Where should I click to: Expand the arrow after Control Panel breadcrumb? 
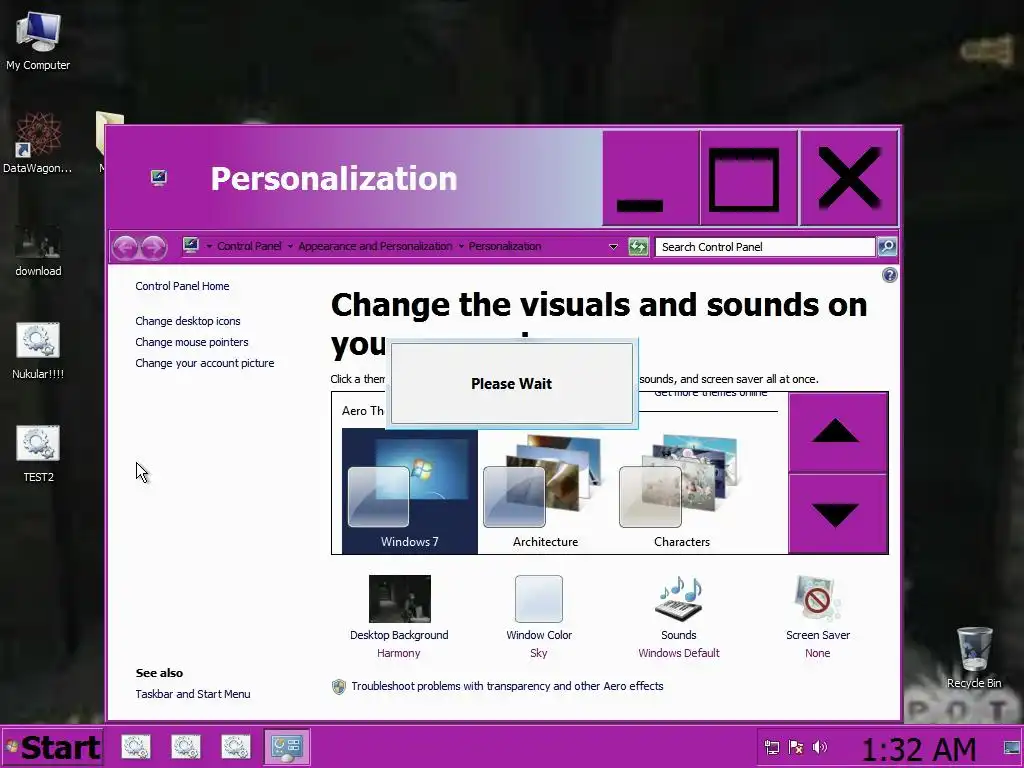coord(290,247)
